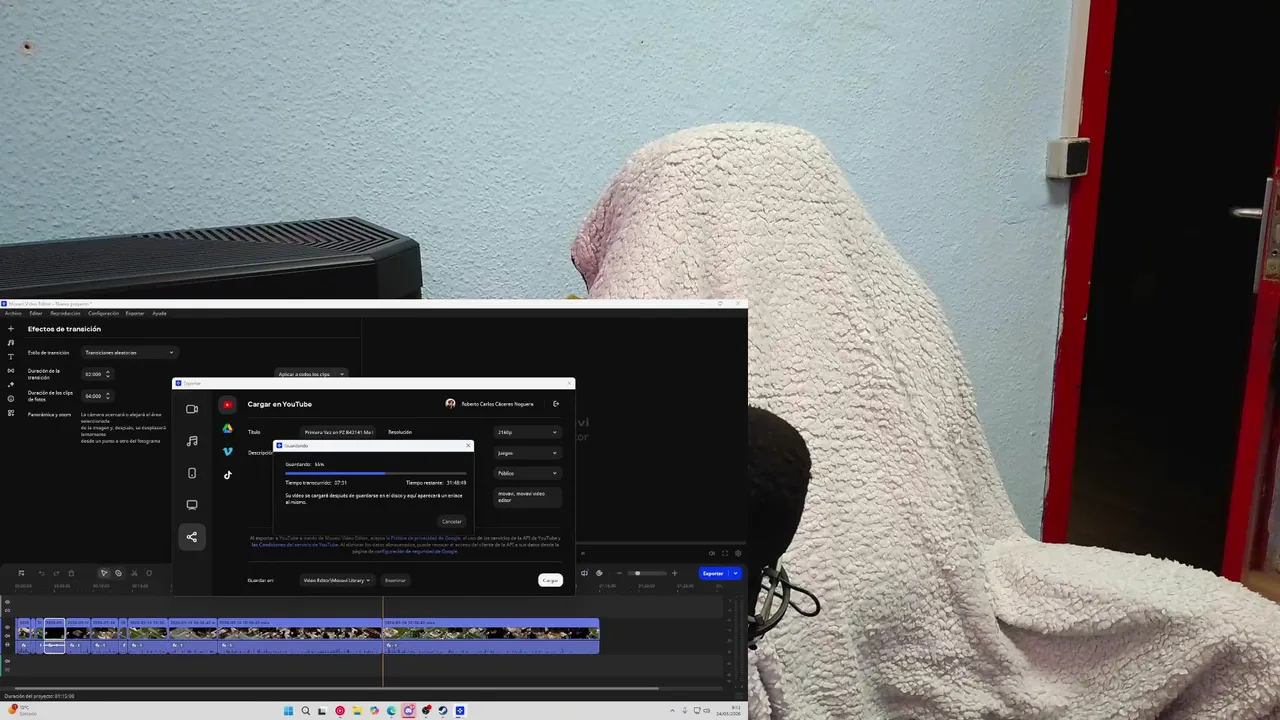This screenshot has height=720, width=1280.
Task: Cut clip with the scissors tool
Action: coord(134,573)
